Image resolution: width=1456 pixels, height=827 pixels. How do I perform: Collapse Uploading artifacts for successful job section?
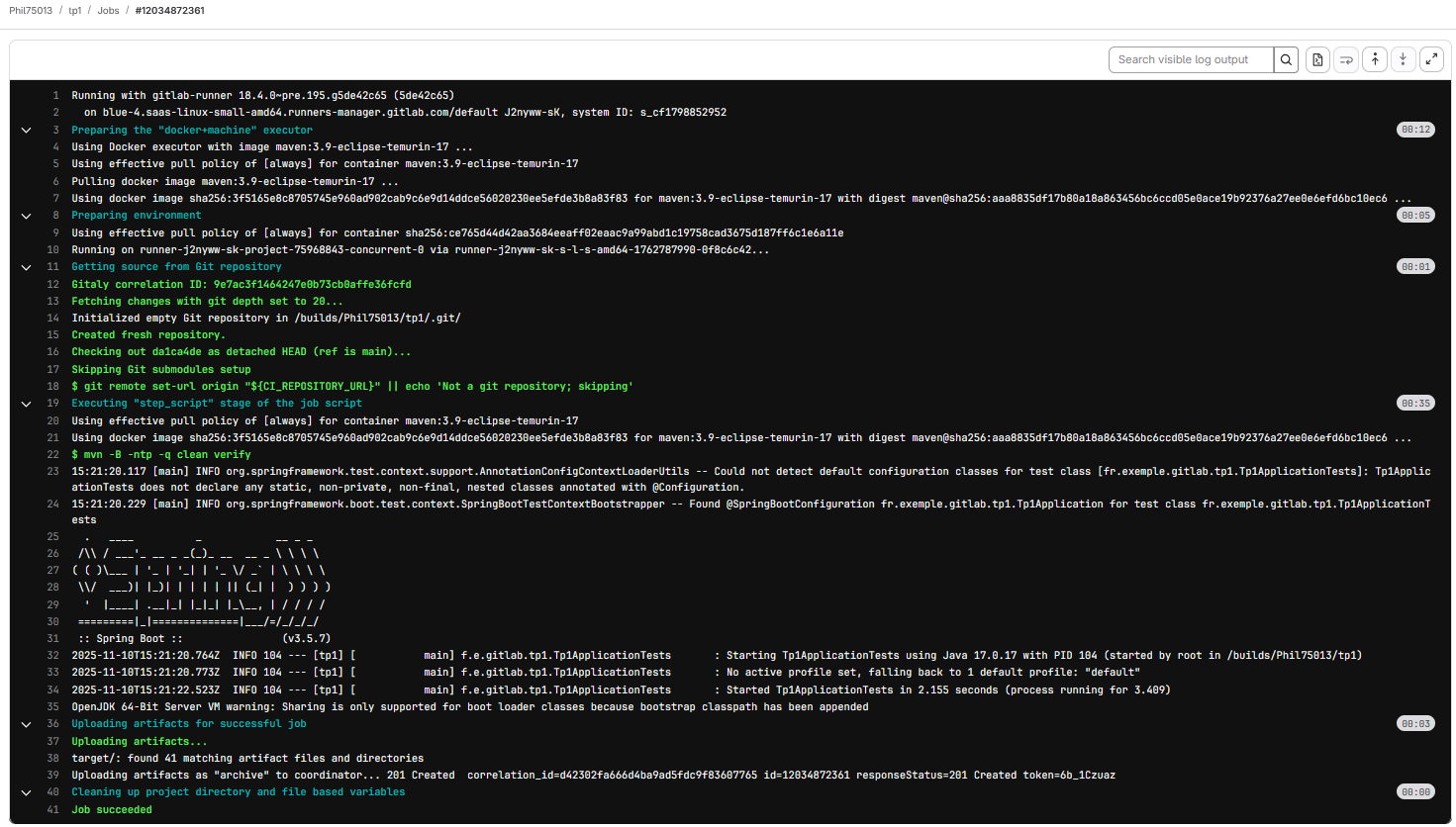click(26, 724)
